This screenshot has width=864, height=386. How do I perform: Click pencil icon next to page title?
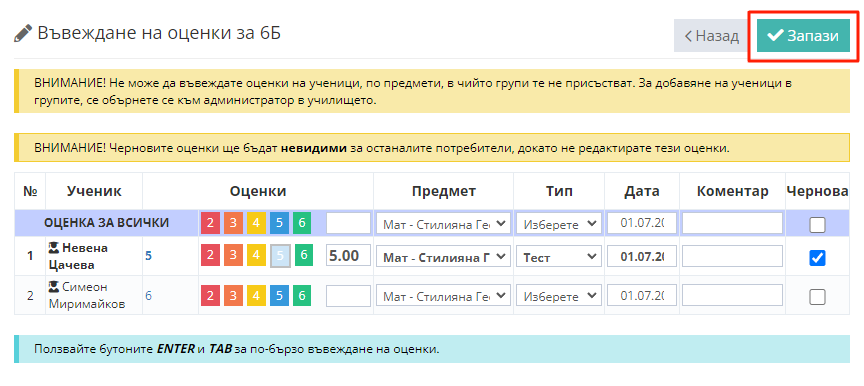click(x=23, y=34)
